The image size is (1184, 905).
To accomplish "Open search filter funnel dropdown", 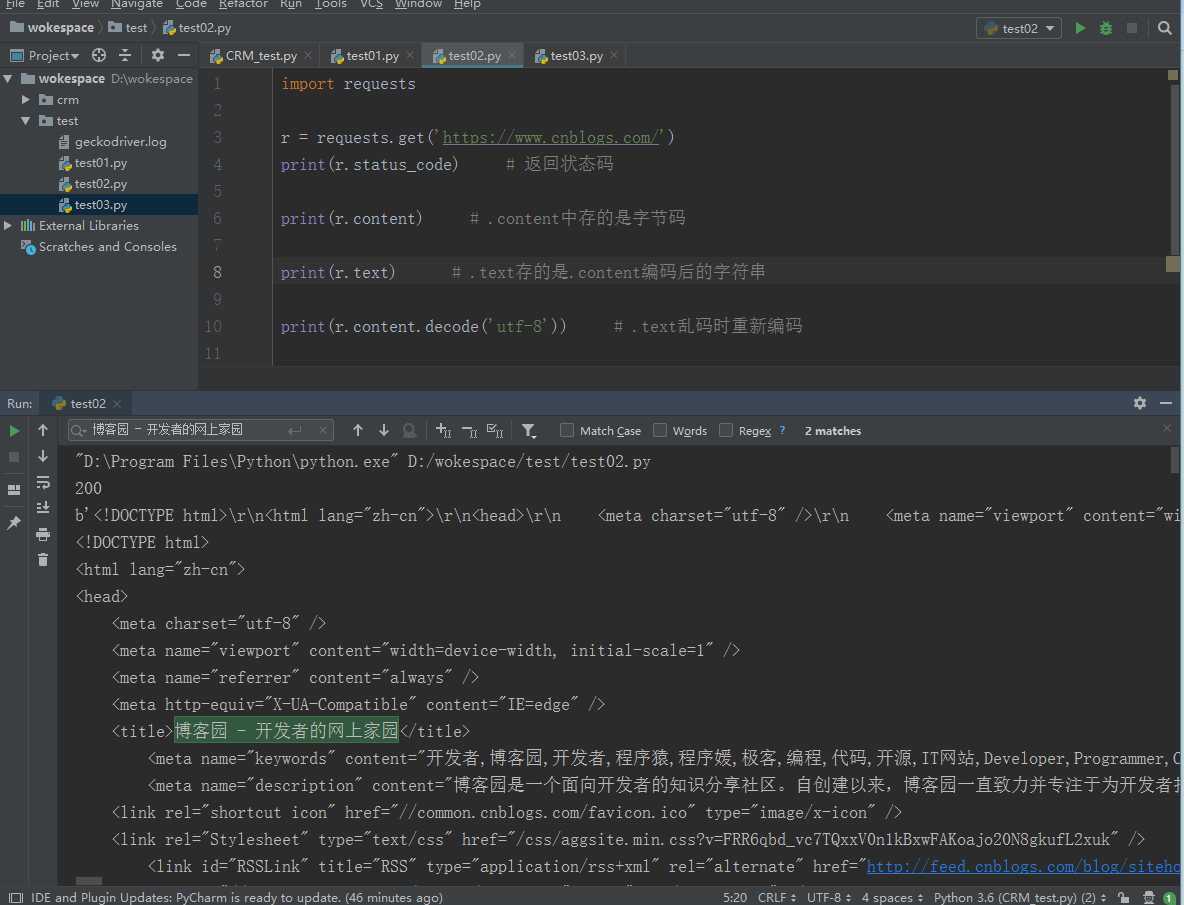I will [x=529, y=431].
